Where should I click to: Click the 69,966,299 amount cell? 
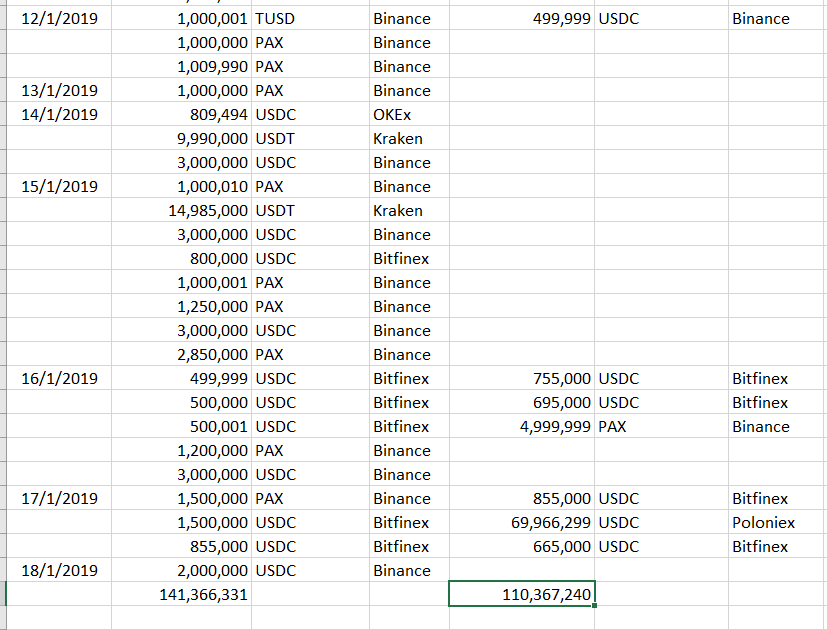point(522,522)
